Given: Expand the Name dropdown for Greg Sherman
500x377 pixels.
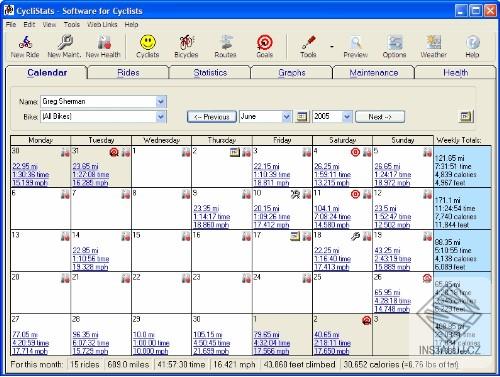Looking at the screenshot, I should 161,102.
